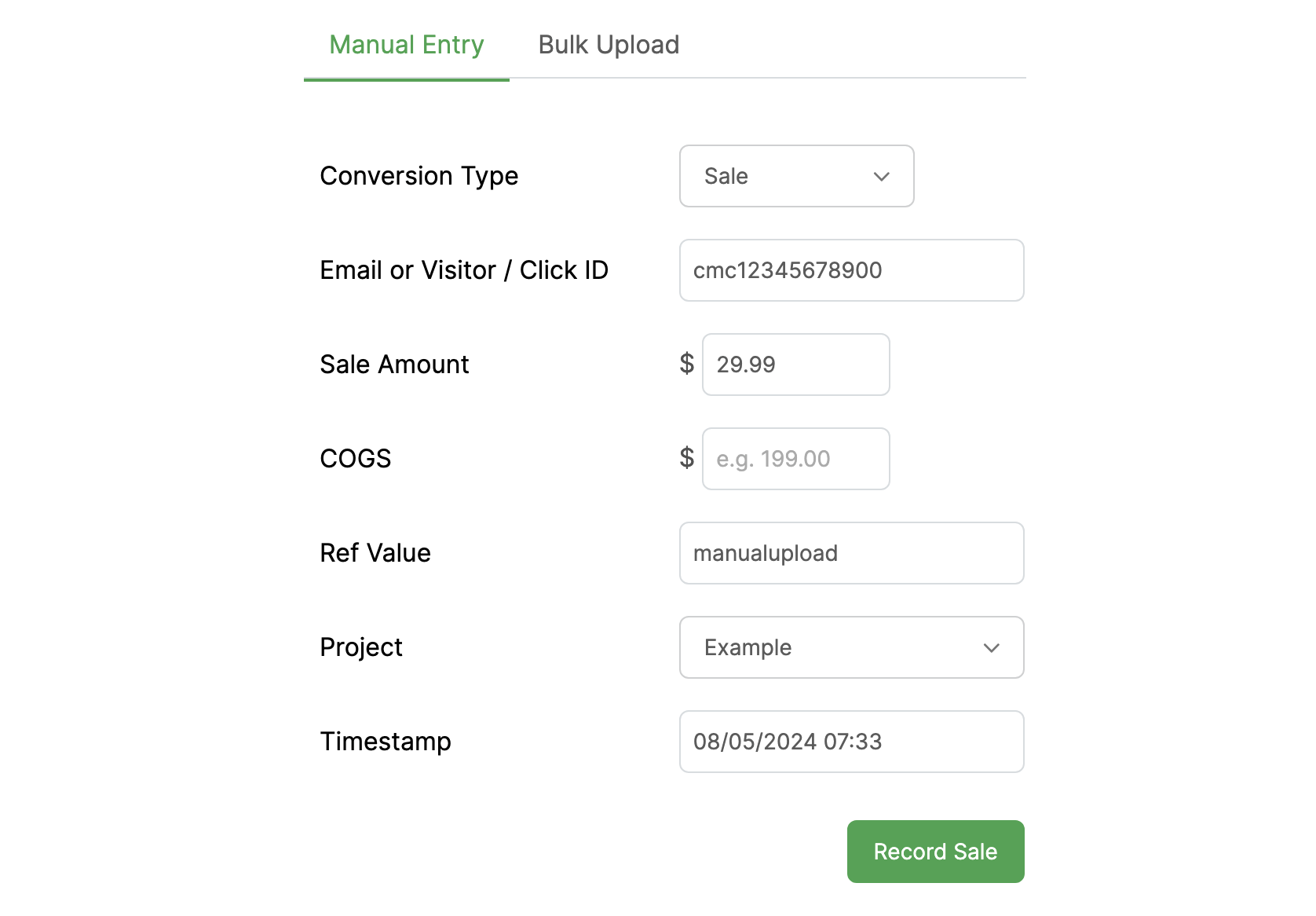Click the COGS label text
This screenshot has width=1316, height=916.
point(356,459)
